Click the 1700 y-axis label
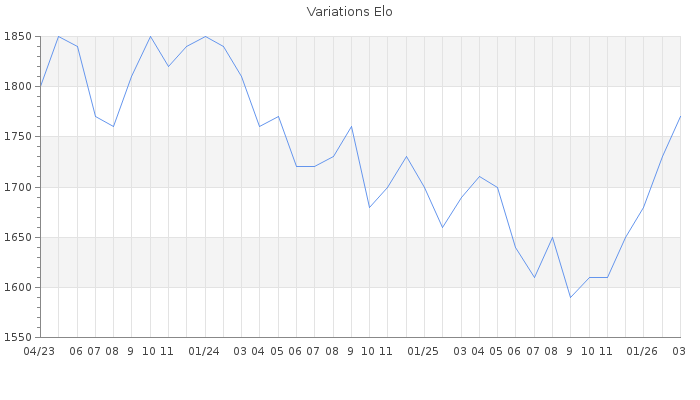Viewport: 700px width, 400px height. pyautogui.click(x=18, y=187)
